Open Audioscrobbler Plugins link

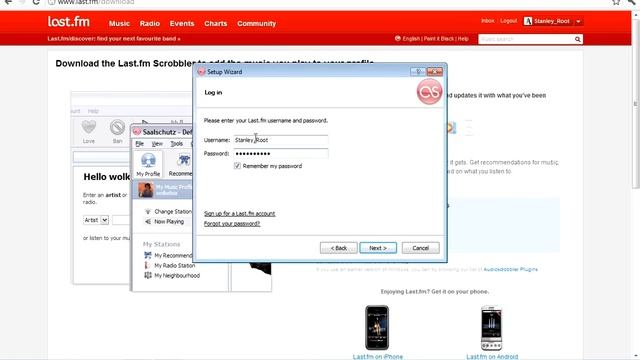[510, 269]
